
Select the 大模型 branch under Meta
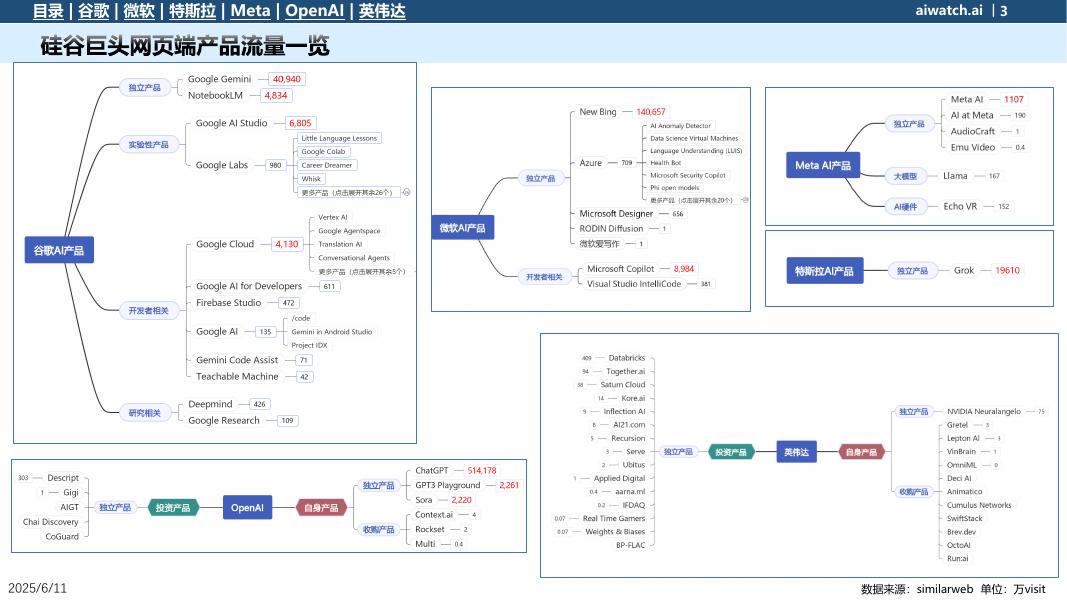click(905, 176)
